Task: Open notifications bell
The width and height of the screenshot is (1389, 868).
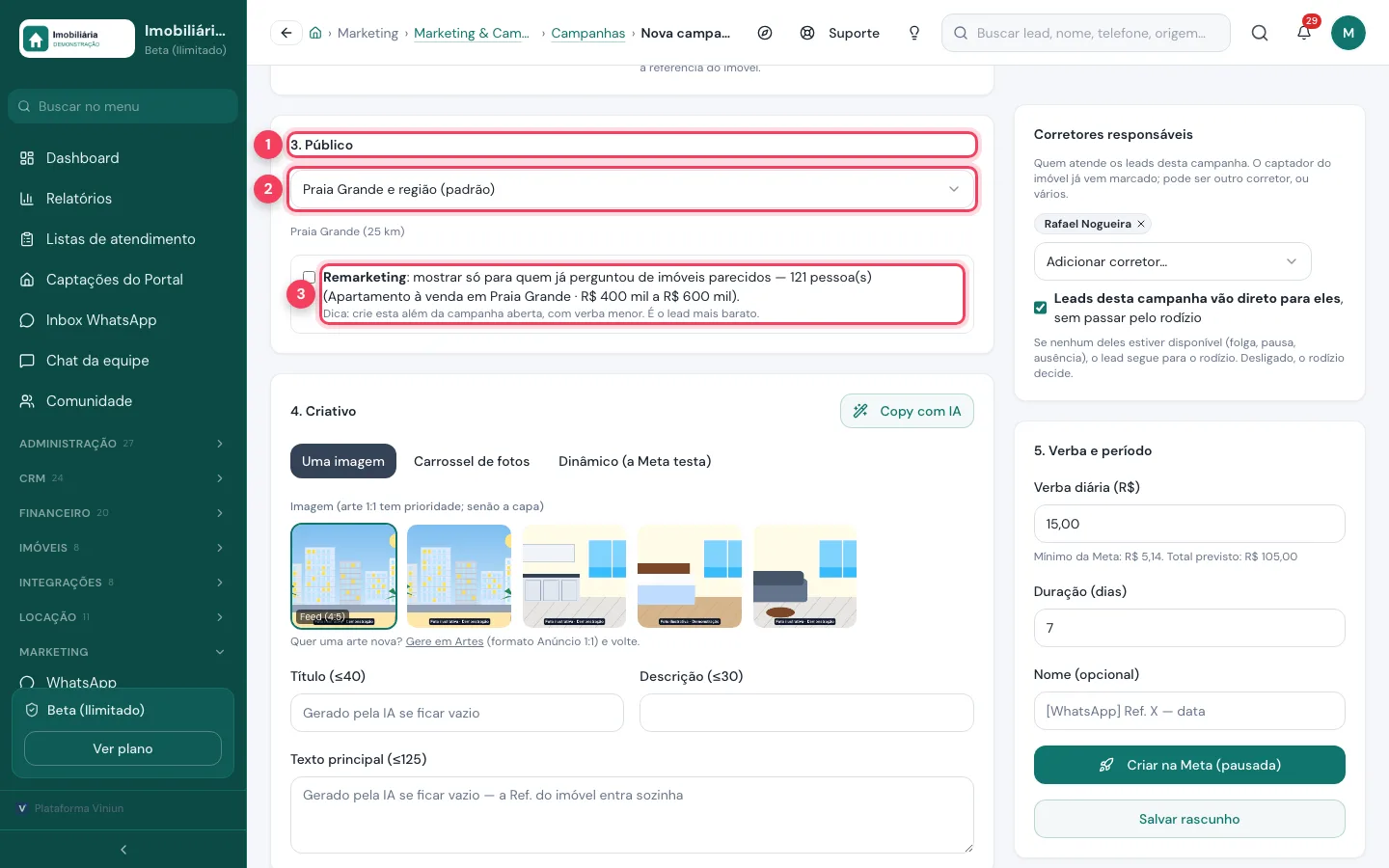Action: tap(1304, 33)
